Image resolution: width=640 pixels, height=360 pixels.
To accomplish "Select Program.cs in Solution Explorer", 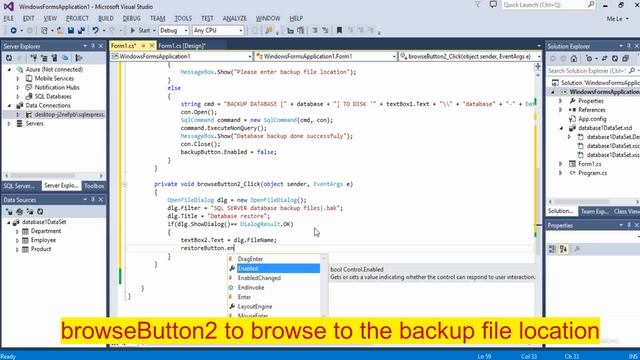I will pyautogui.click(x=592, y=173).
